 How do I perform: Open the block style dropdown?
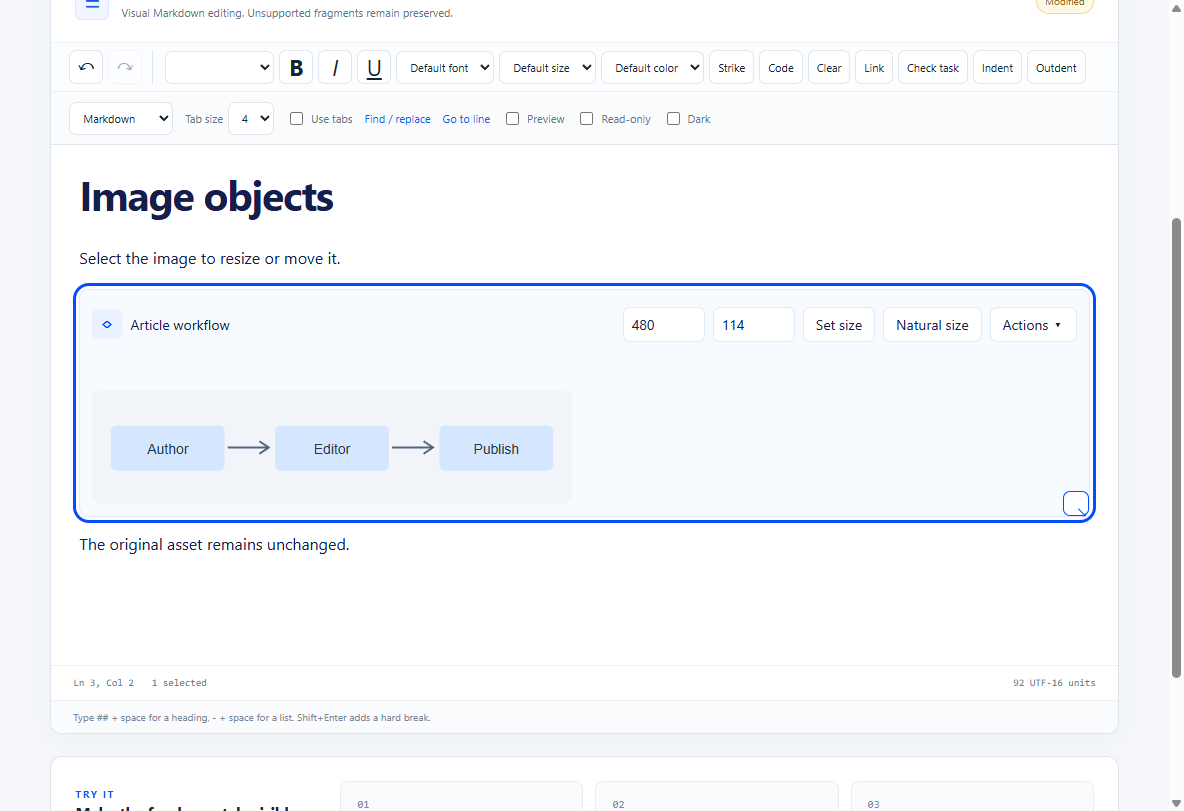[220, 67]
